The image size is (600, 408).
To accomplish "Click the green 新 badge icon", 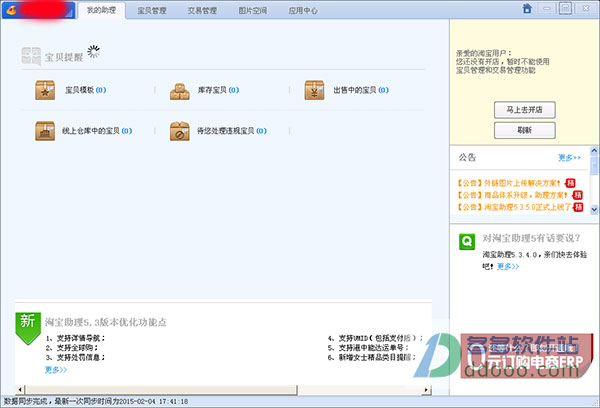I will [x=28, y=328].
